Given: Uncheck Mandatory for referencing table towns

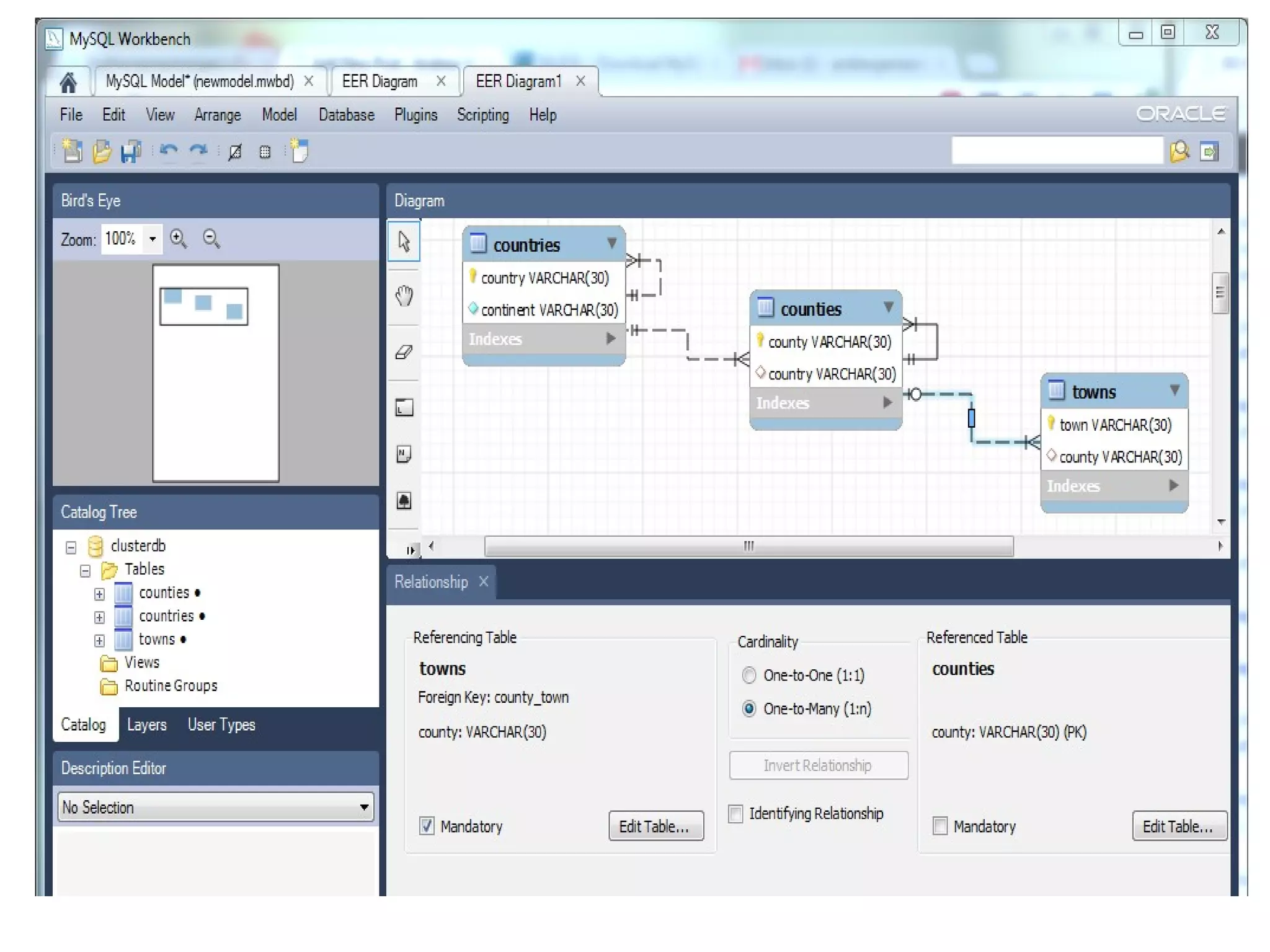Looking at the screenshot, I should pos(427,826).
